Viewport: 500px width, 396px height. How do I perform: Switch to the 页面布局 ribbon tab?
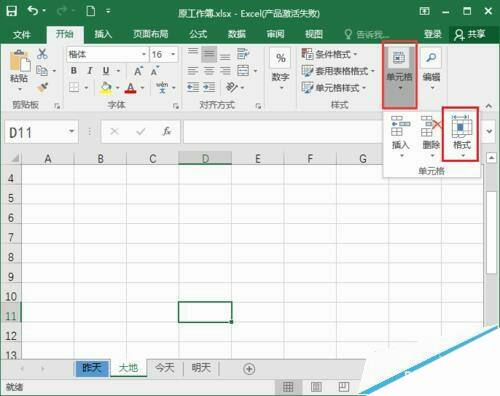[x=151, y=34]
